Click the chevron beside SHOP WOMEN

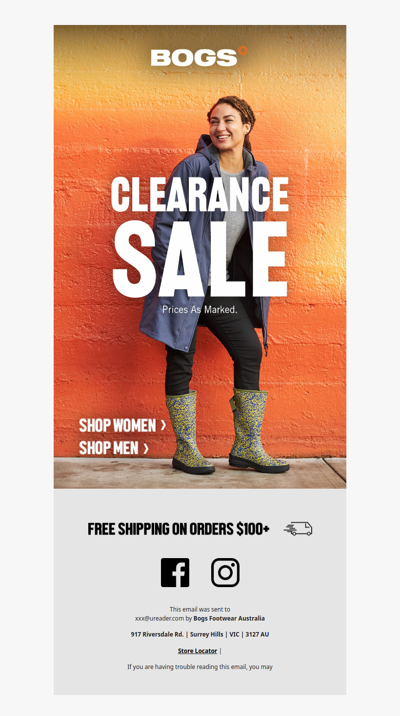pyautogui.click(x=163, y=425)
